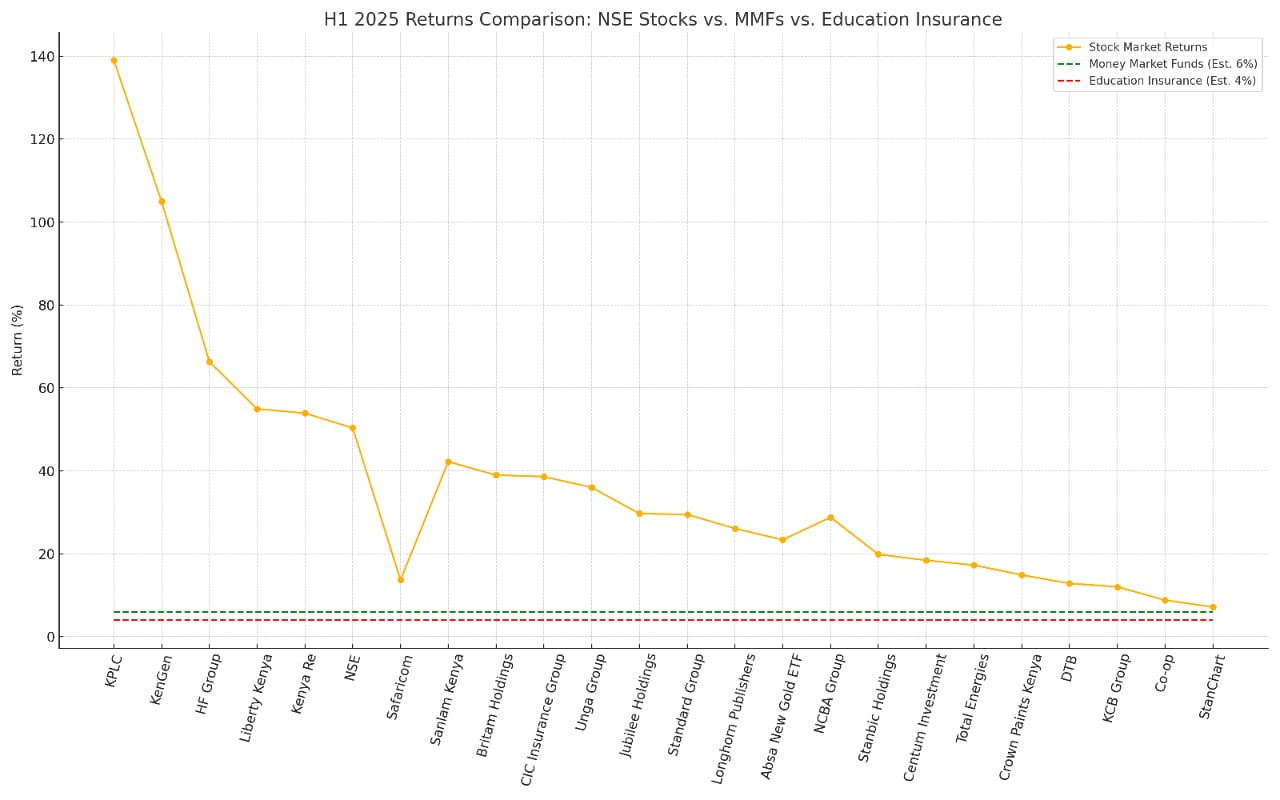
Task: Click the KPLC x-axis label
Action: pos(115,669)
